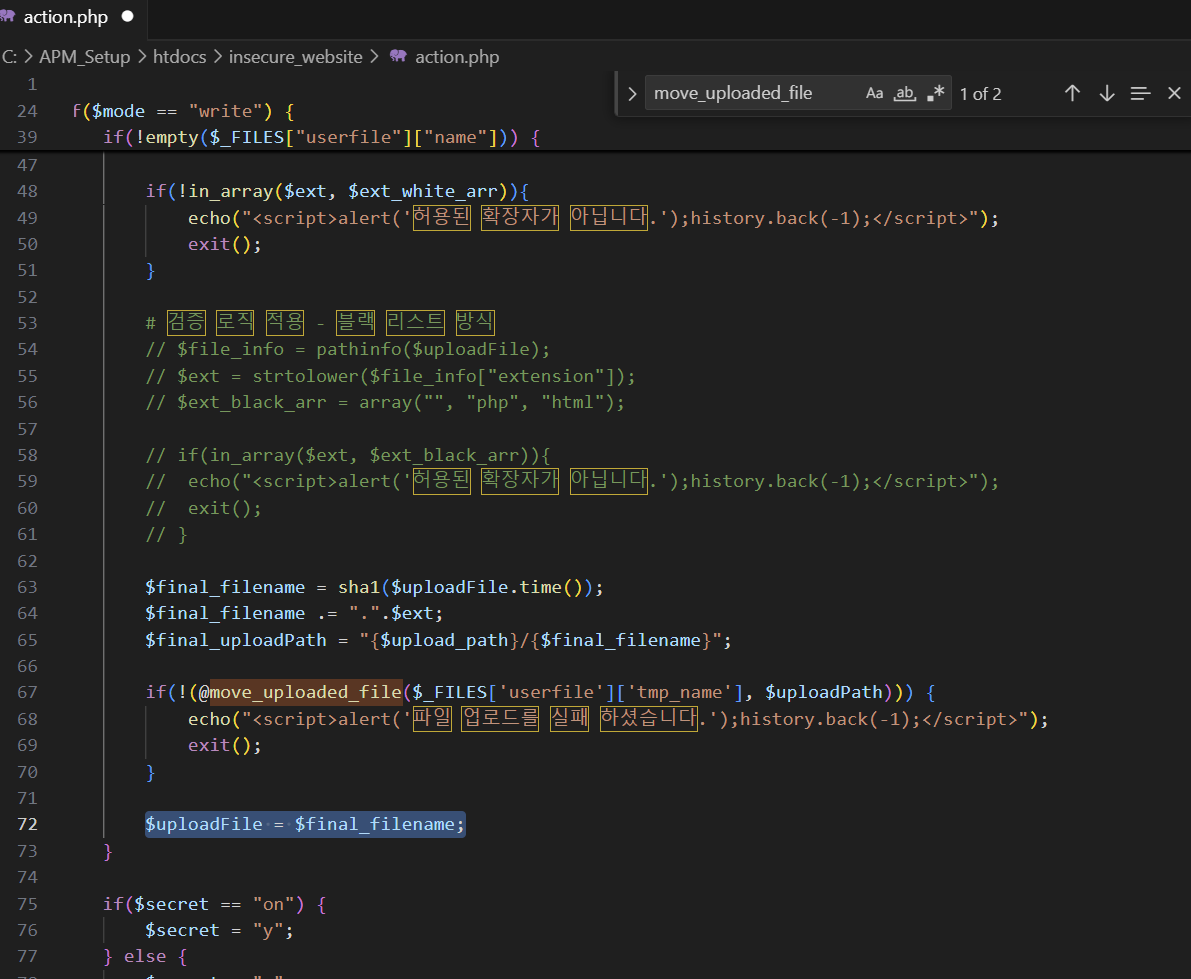The height and width of the screenshot is (979, 1191).
Task: Close the find widget
Action: (x=1174, y=93)
